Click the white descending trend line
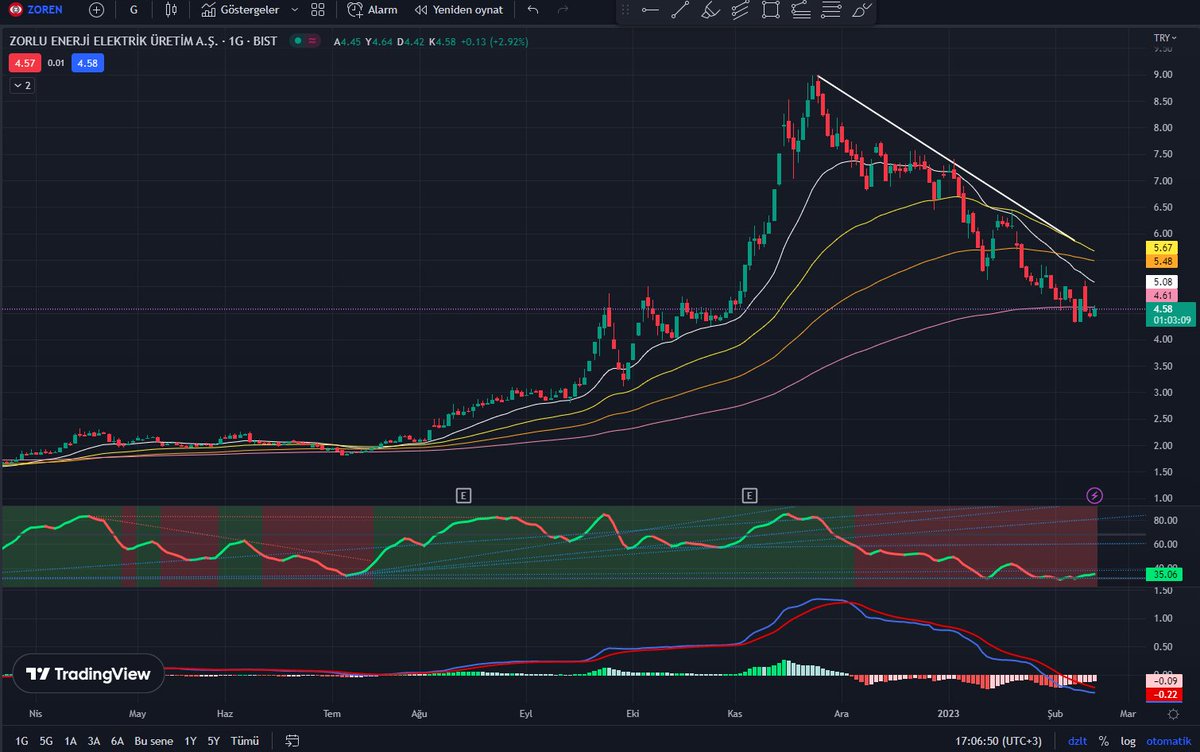Screen dimensions: 1200x752 pos(948,158)
